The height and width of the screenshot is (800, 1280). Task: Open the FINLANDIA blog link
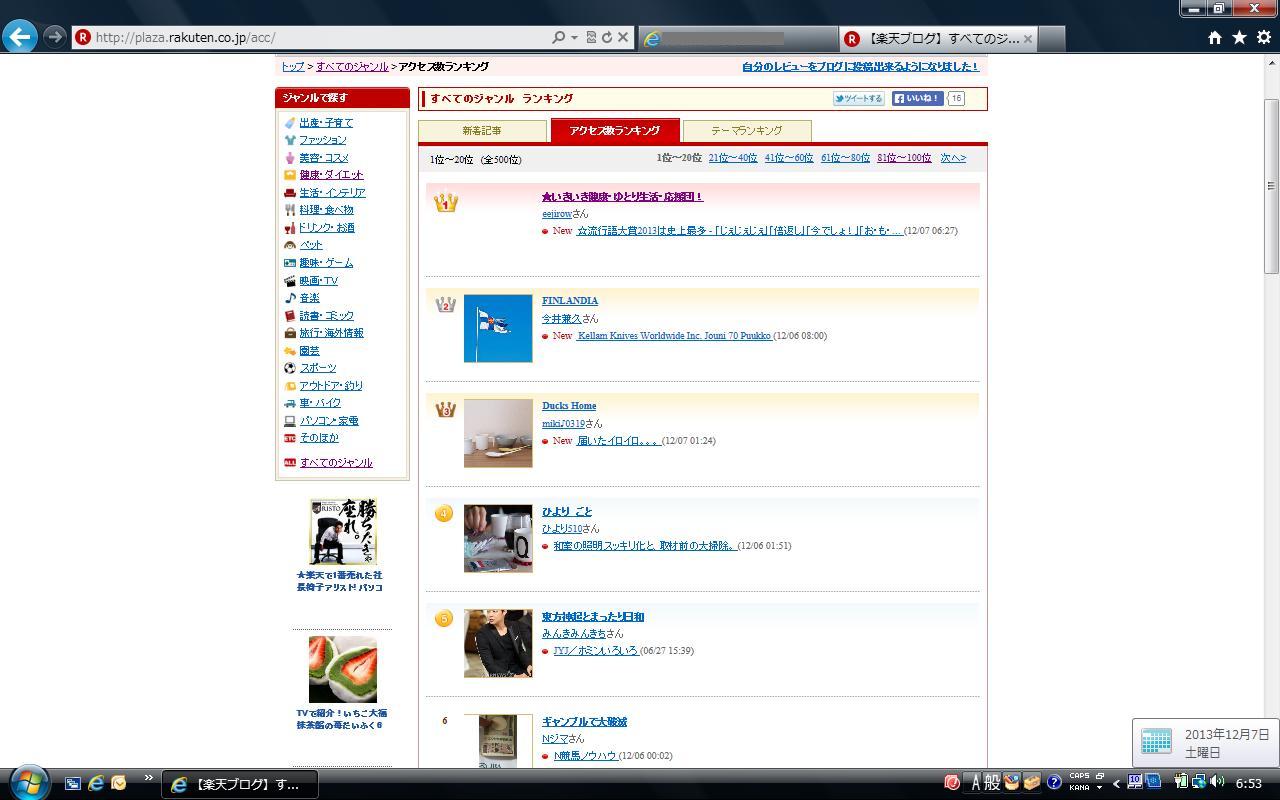[570, 301]
